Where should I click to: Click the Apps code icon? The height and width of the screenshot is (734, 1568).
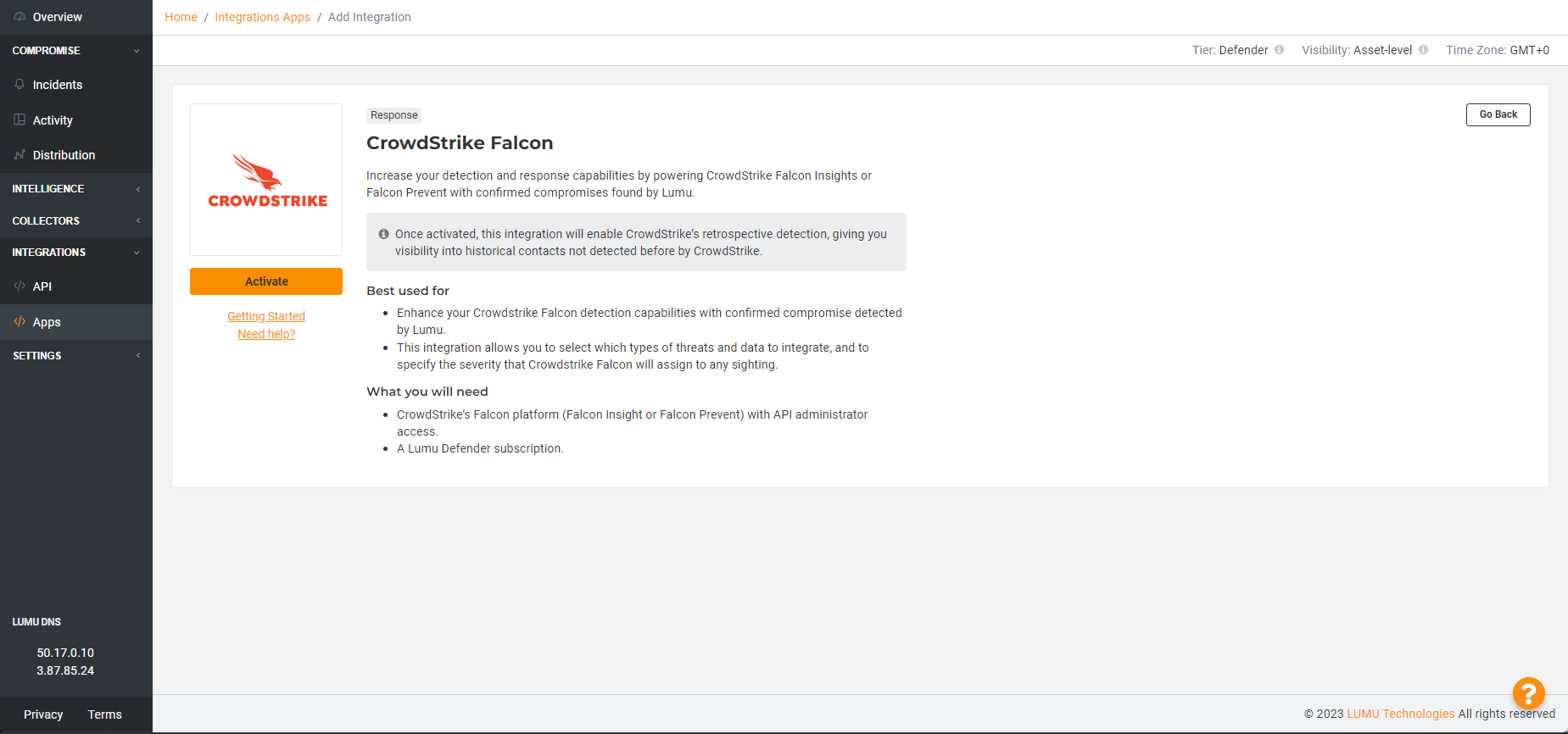point(20,322)
